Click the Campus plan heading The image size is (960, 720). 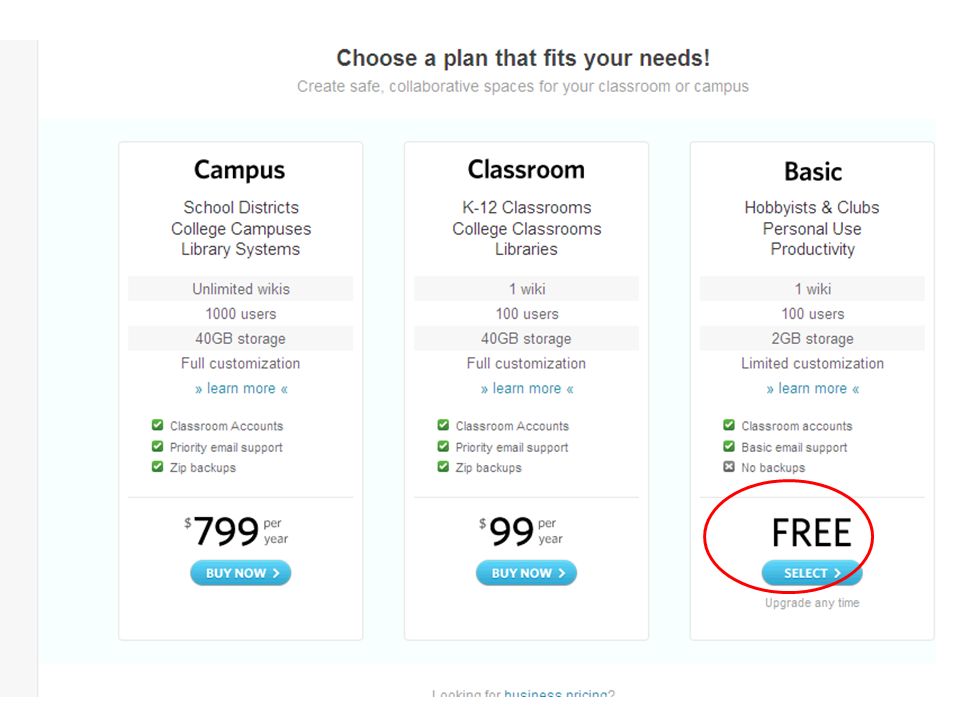coord(239,171)
